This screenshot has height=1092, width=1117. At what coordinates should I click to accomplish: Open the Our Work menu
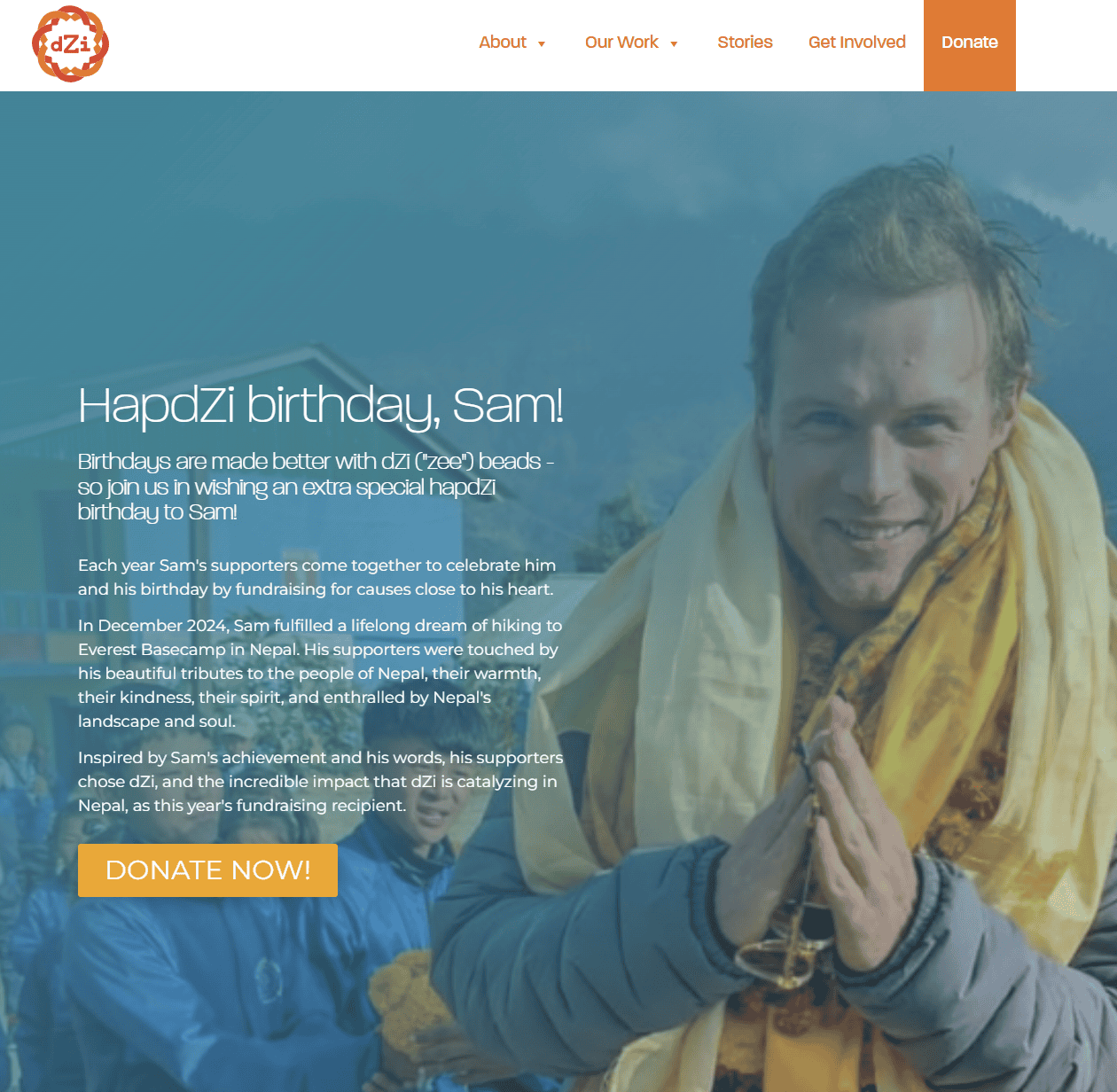click(x=621, y=43)
